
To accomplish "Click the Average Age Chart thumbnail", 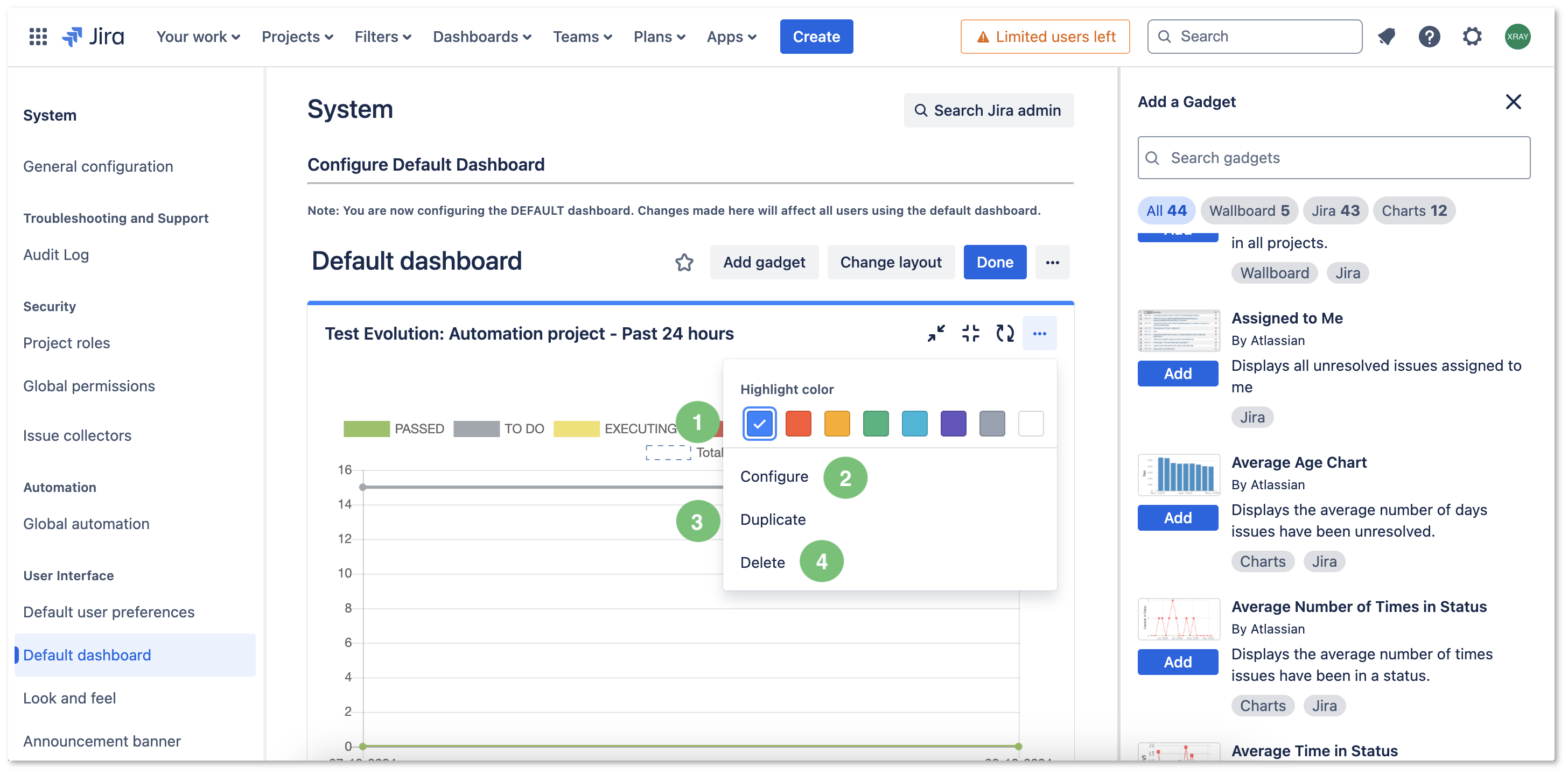I will [x=1179, y=475].
